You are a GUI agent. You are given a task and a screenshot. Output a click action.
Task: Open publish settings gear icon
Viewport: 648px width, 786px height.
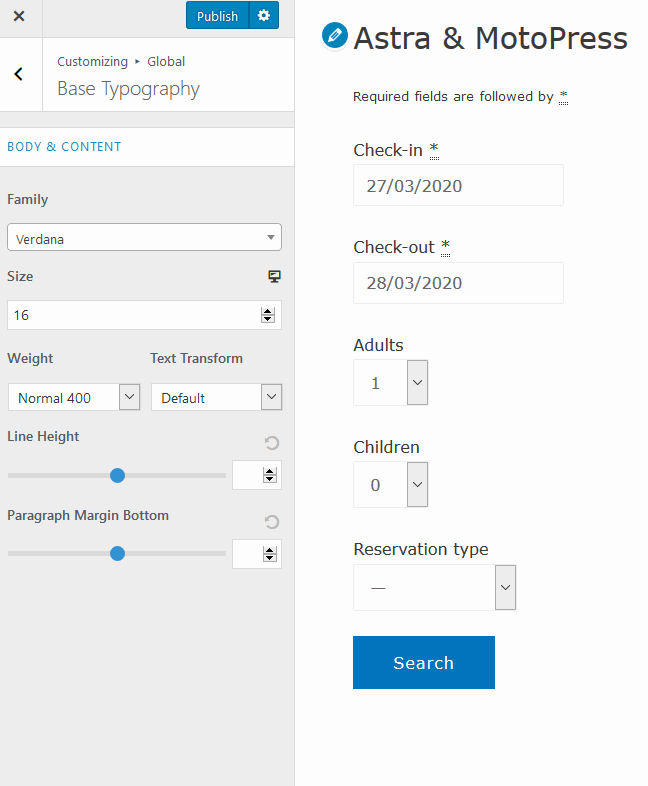pos(264,16)
